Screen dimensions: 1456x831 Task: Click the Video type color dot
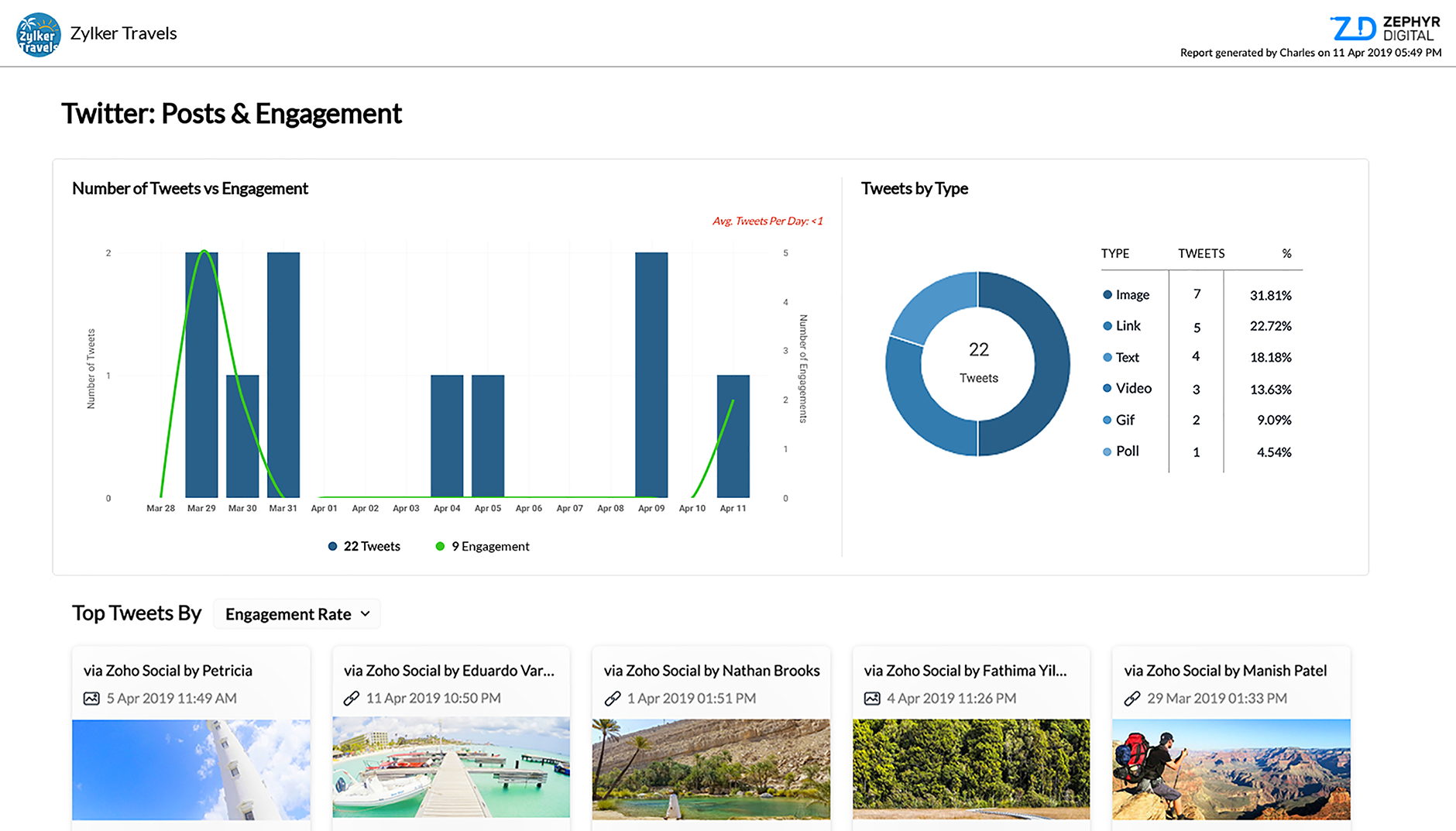(x=1107, y=389)
